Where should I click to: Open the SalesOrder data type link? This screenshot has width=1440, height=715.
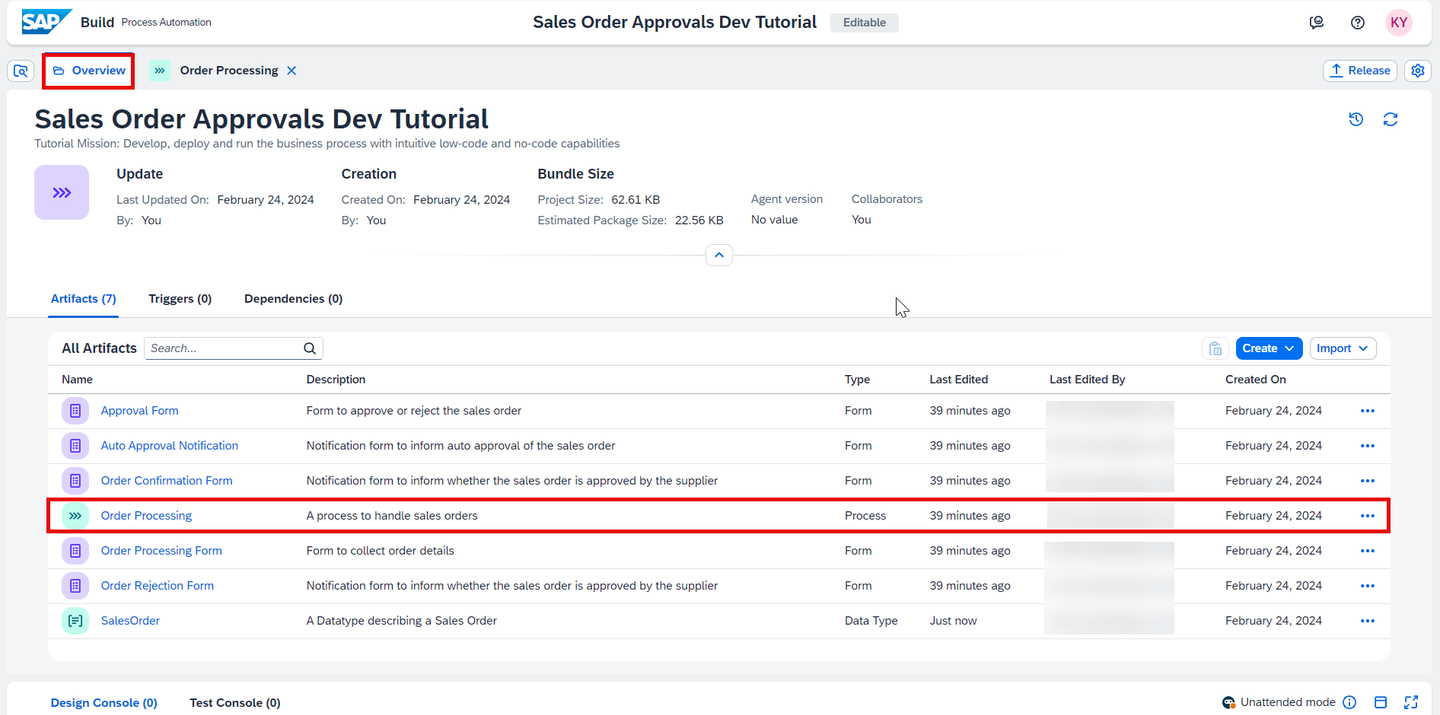pyautogui.click(x=130, y=621)
